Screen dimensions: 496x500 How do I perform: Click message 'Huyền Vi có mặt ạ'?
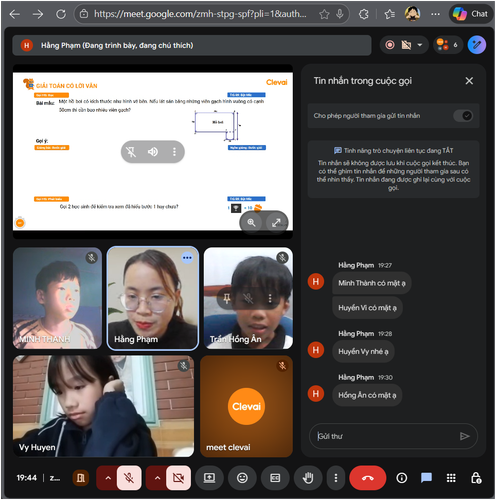pyautogui.click(x=367, y=308)
